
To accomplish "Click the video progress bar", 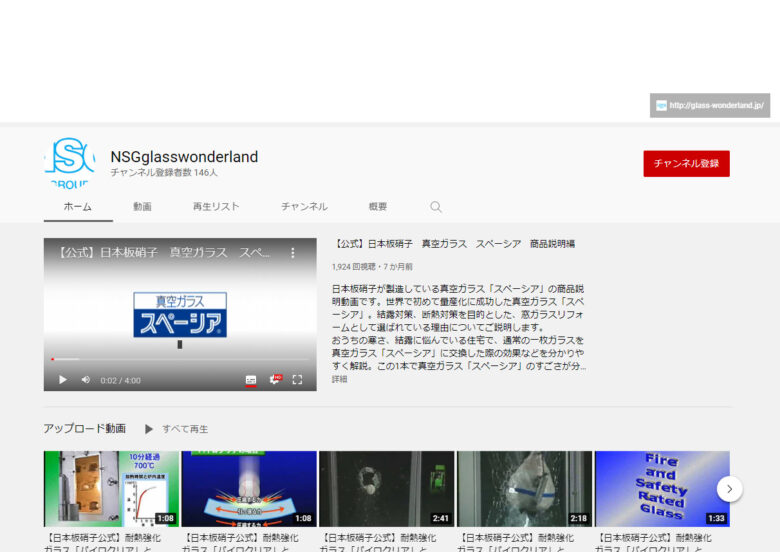I will [x=180, y=359].
